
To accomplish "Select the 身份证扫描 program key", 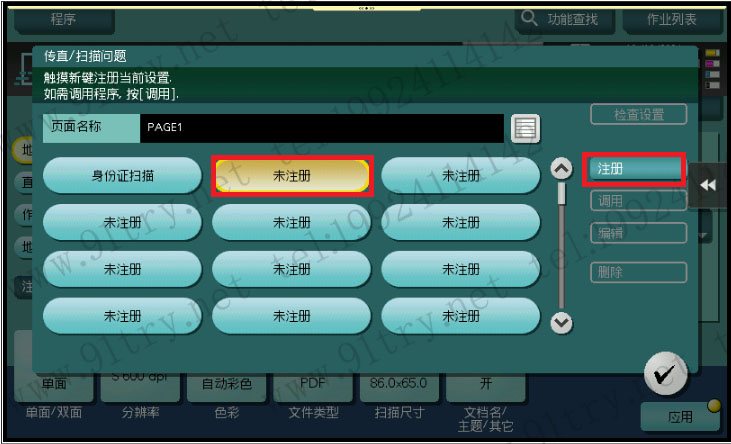I will point(123,176).
